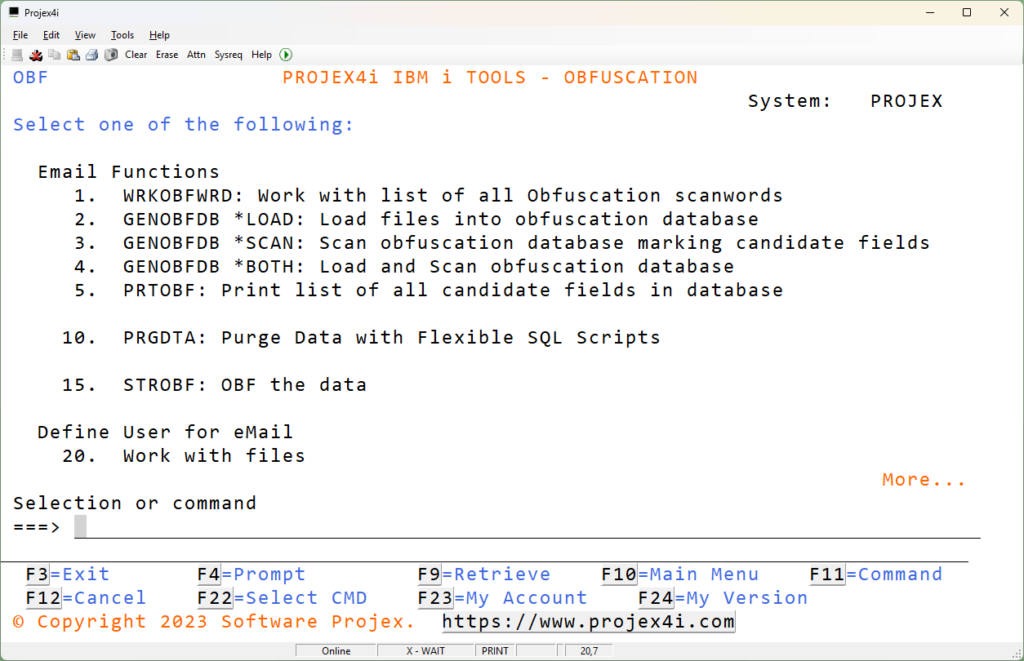
Task: Click F4=Prompt function key
Action: (251, 574)
